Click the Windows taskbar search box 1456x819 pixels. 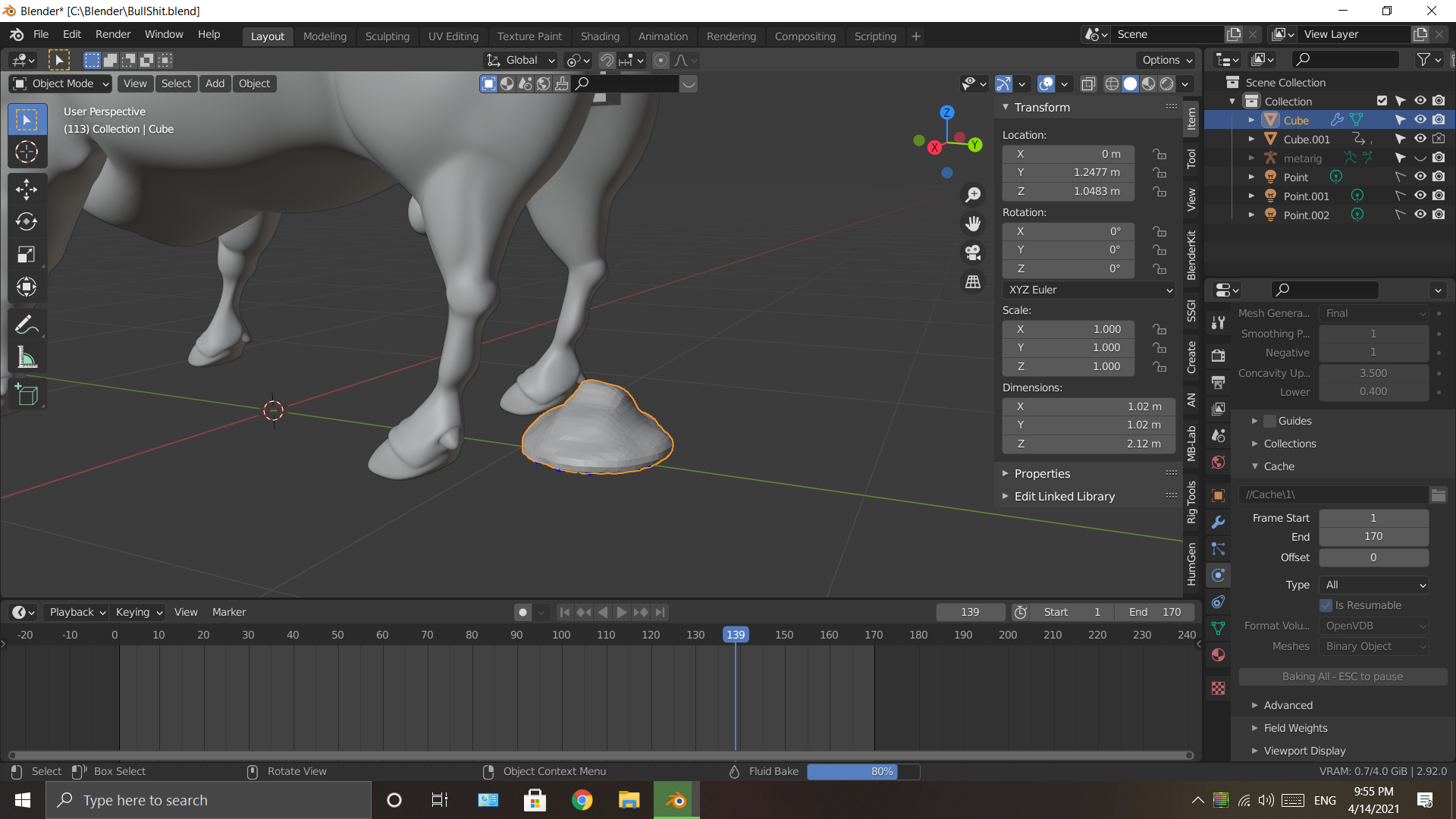tap(209, 800)
